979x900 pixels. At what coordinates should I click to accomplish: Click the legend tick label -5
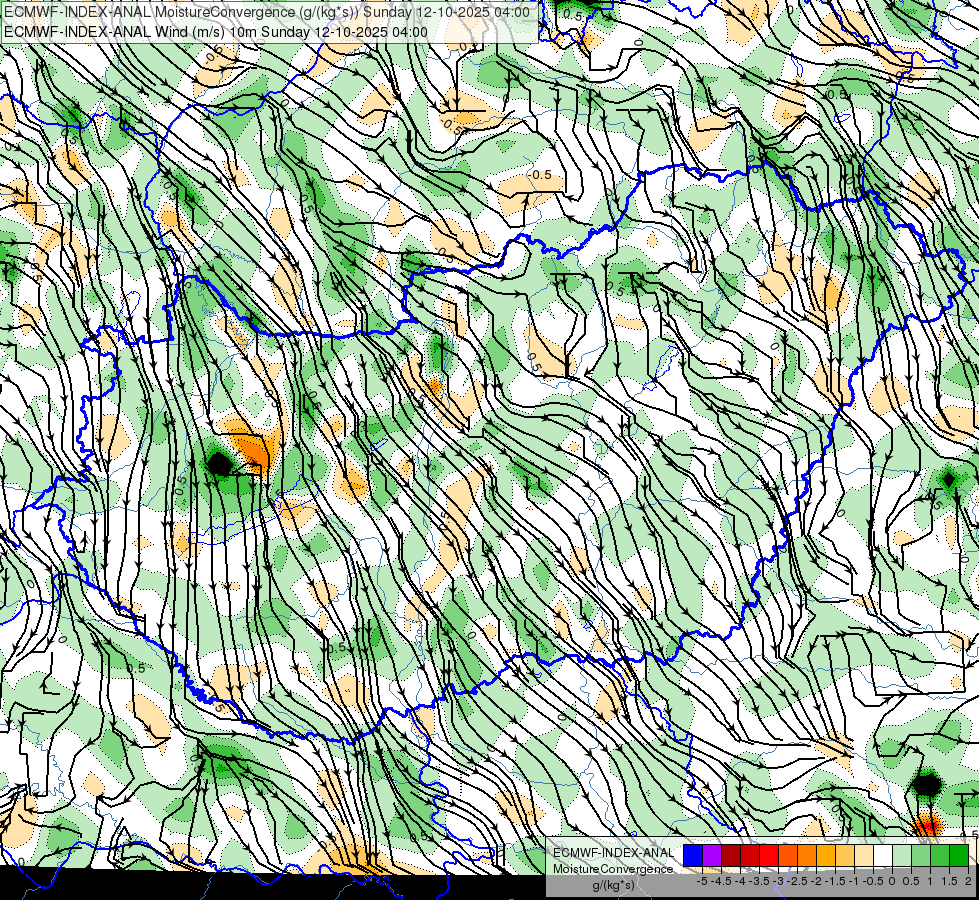click(x=702, y=881)
